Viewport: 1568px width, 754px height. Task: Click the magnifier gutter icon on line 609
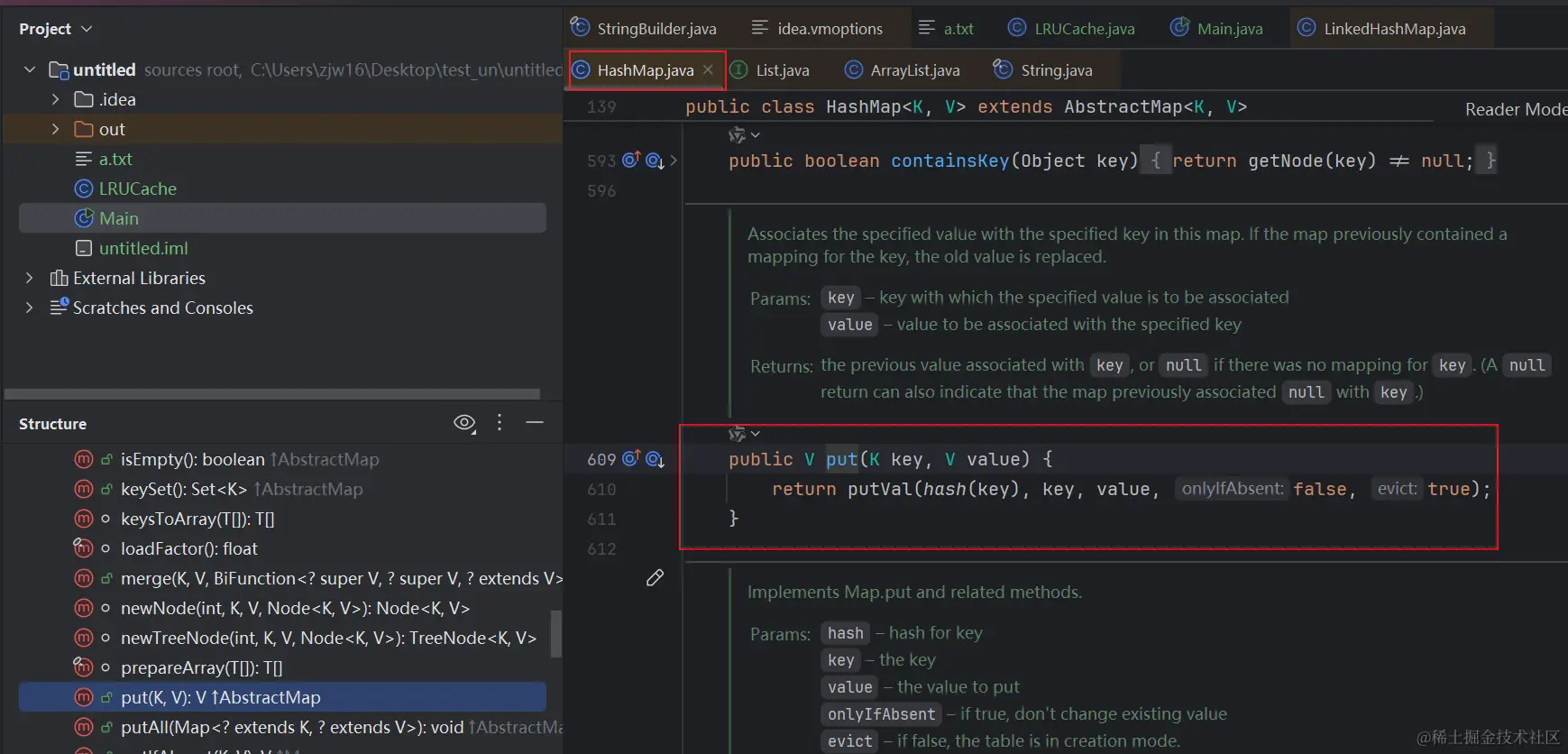[655, 459]
